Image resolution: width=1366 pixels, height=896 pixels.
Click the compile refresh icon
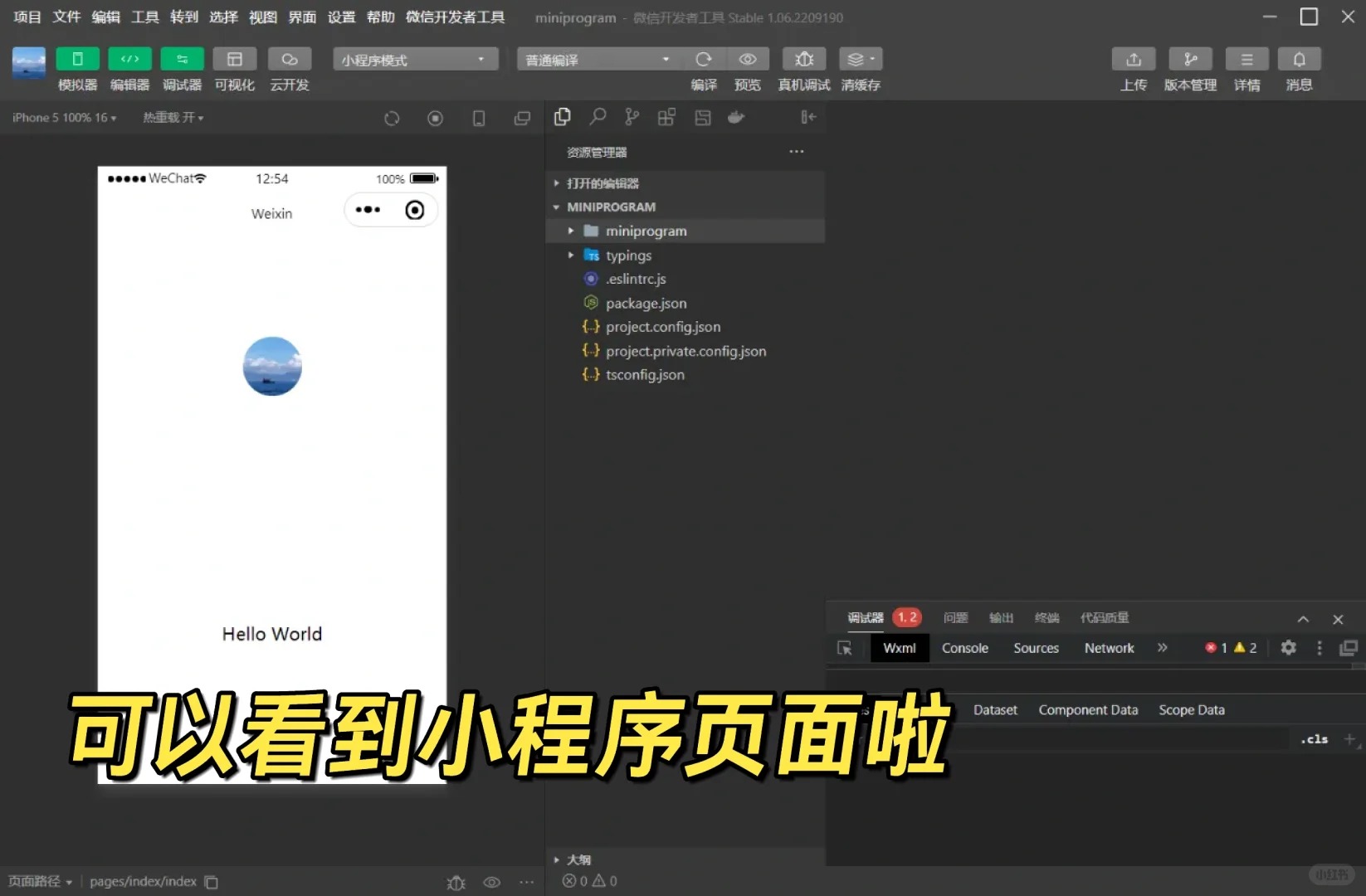click(x=703, y=59)
